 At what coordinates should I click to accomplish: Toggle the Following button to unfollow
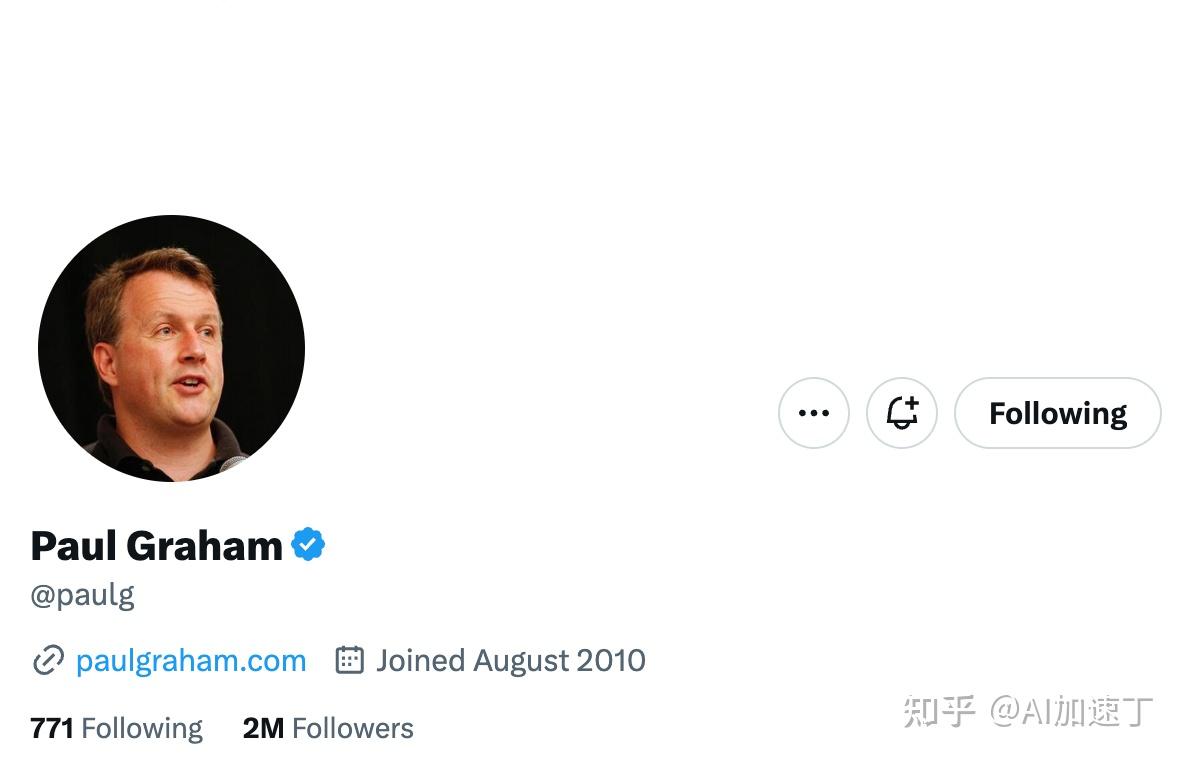[x=1057, y=413]
